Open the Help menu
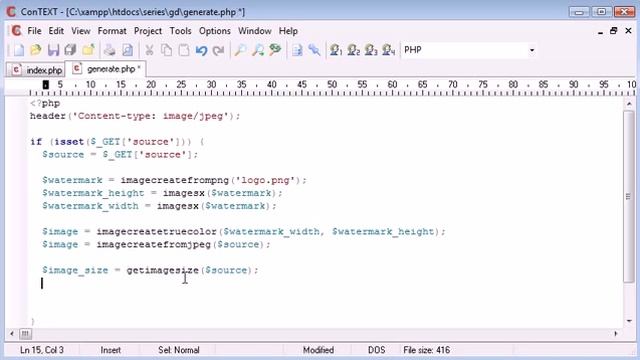This screenshot has width=640, height=360. pos(288,31)
